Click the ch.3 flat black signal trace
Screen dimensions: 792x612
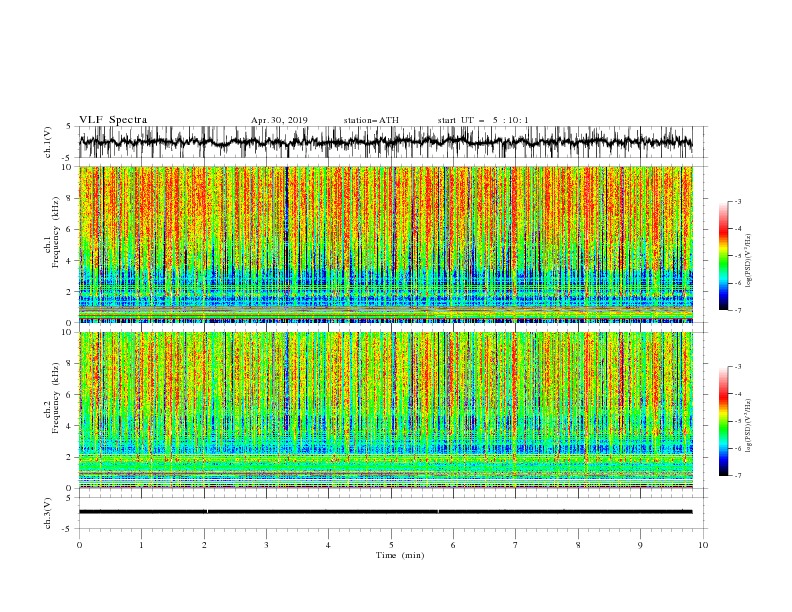pyautogui.click(x=385, y=512)
